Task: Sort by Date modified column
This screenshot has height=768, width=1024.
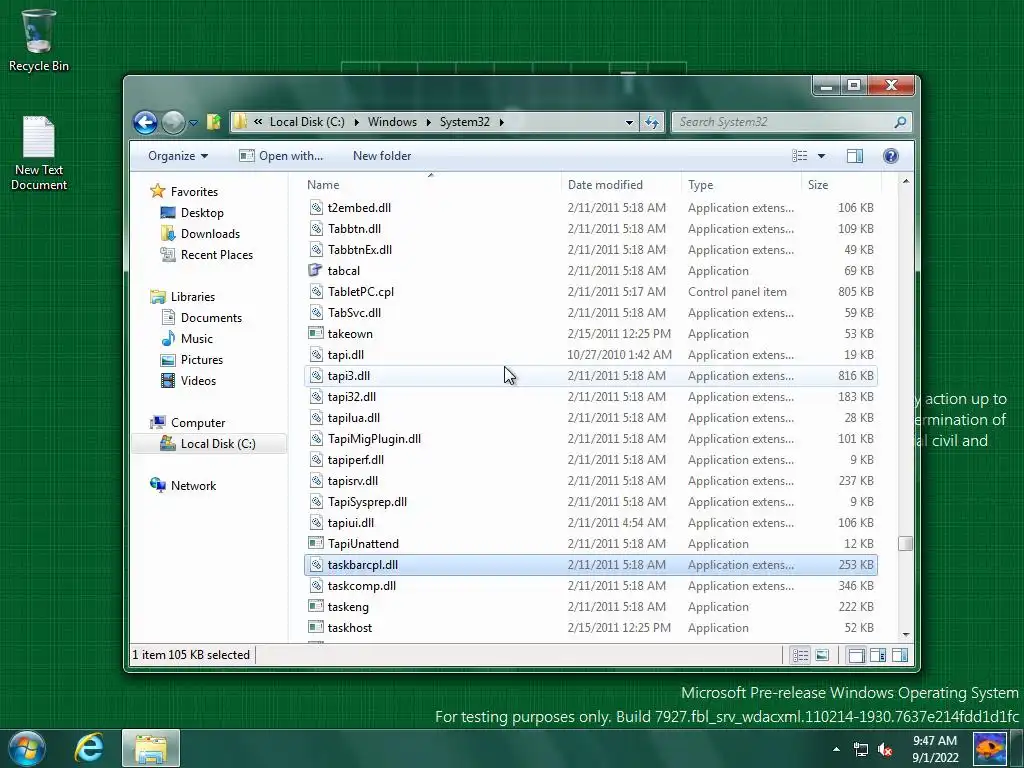Action: 620,185
